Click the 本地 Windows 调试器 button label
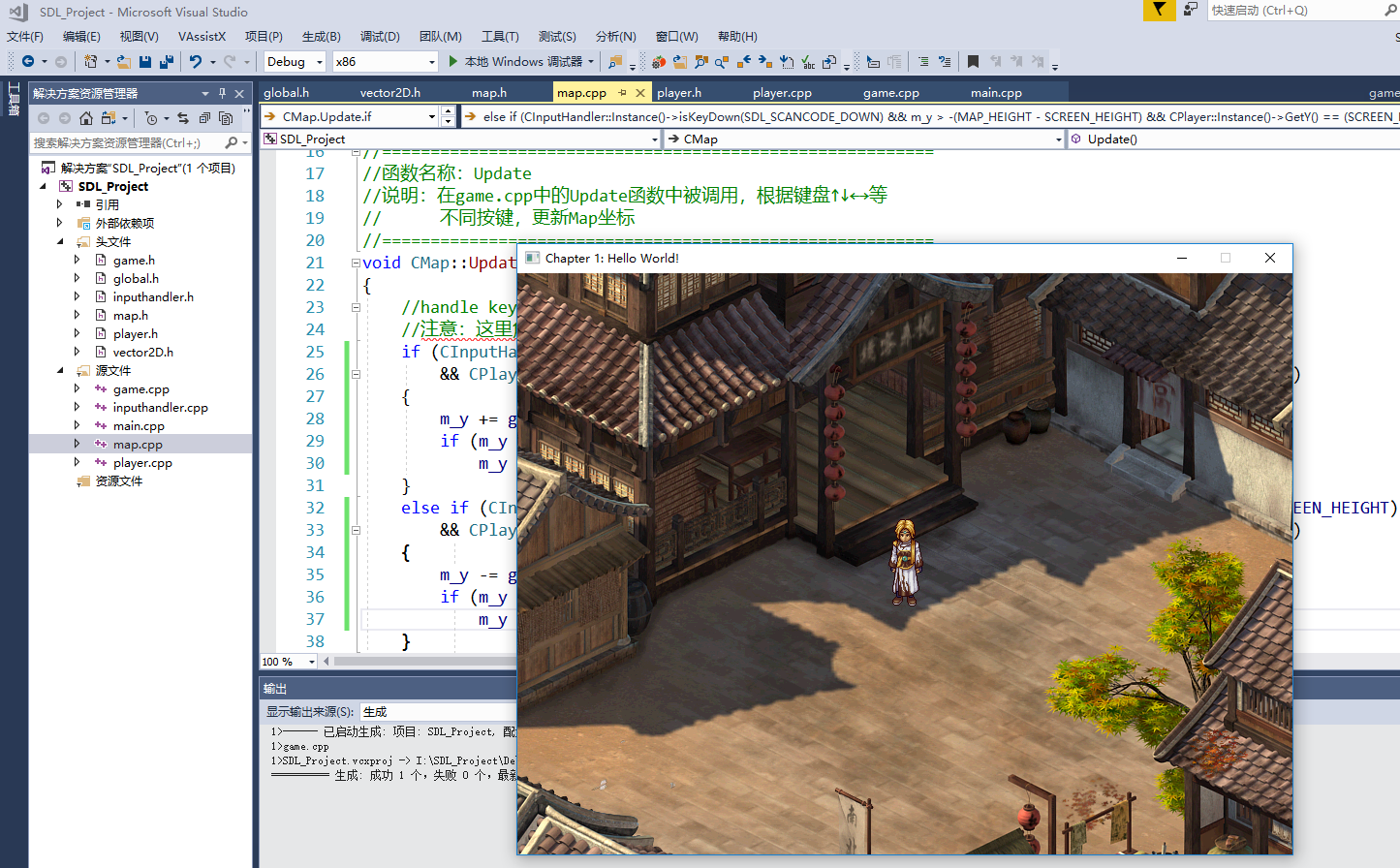Image resolution: width=1400 pixels, height=868 pixels. click(x=523, y=62)
